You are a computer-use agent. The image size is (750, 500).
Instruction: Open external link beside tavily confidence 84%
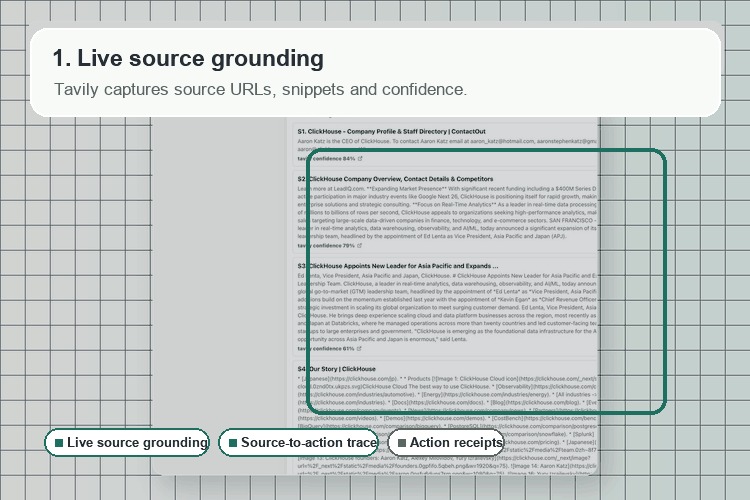360,158
